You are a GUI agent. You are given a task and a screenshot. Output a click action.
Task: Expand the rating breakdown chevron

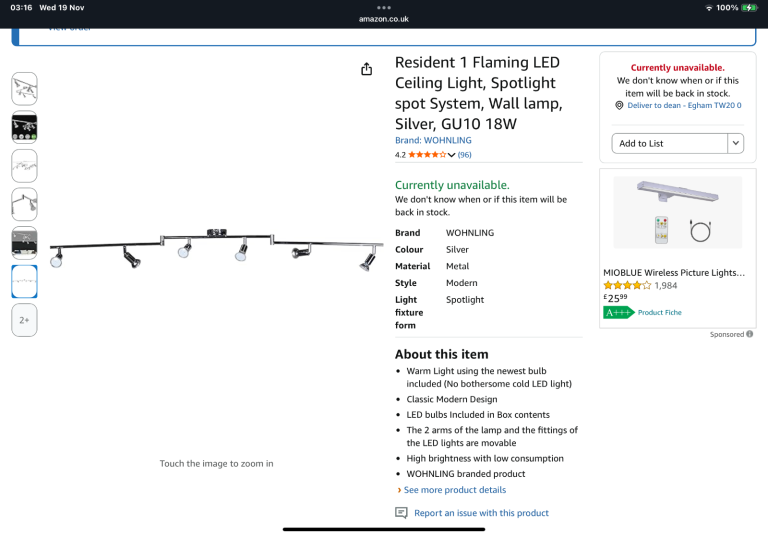(452, 155)
